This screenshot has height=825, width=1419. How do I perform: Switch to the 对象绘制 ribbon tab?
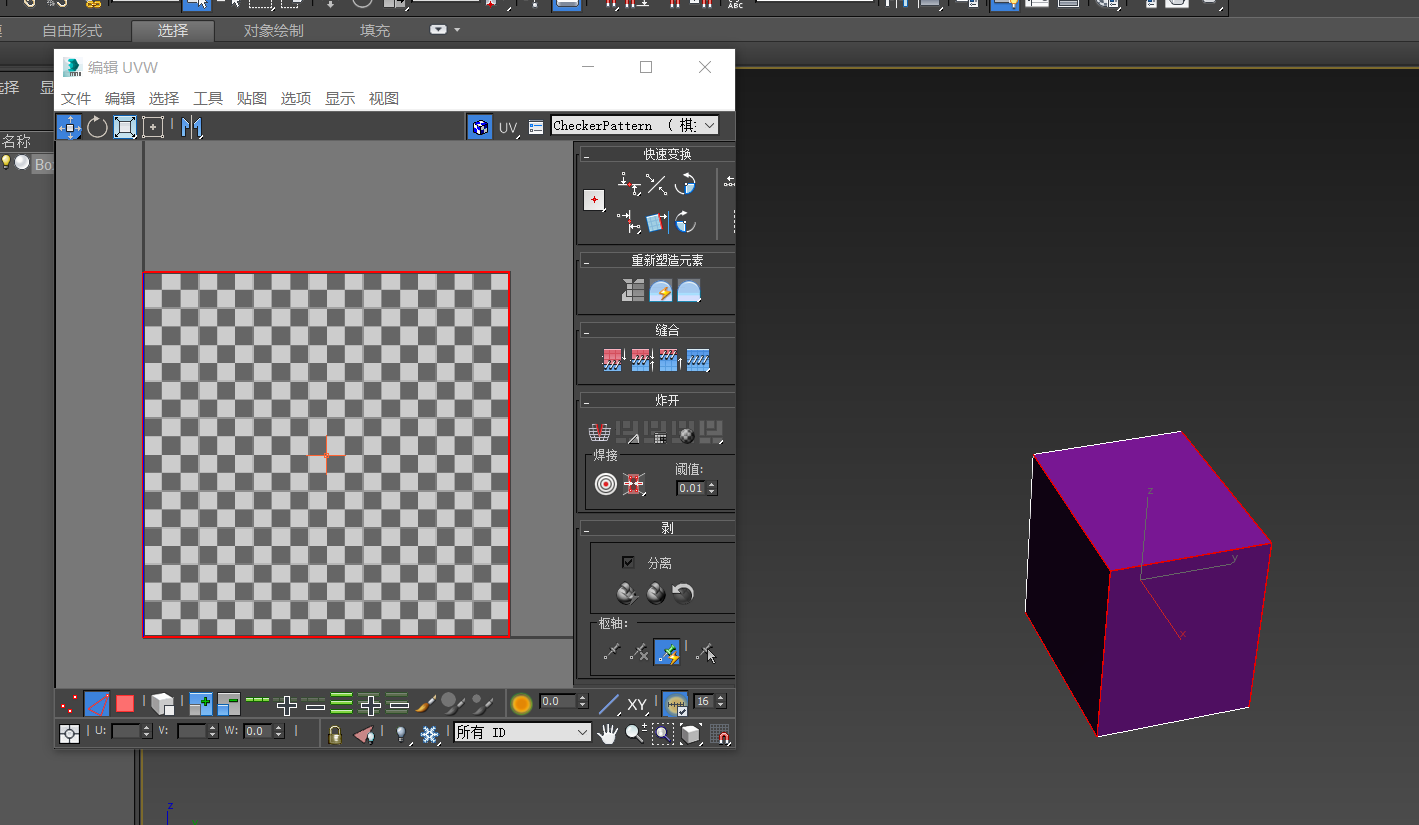pos(273,31)
